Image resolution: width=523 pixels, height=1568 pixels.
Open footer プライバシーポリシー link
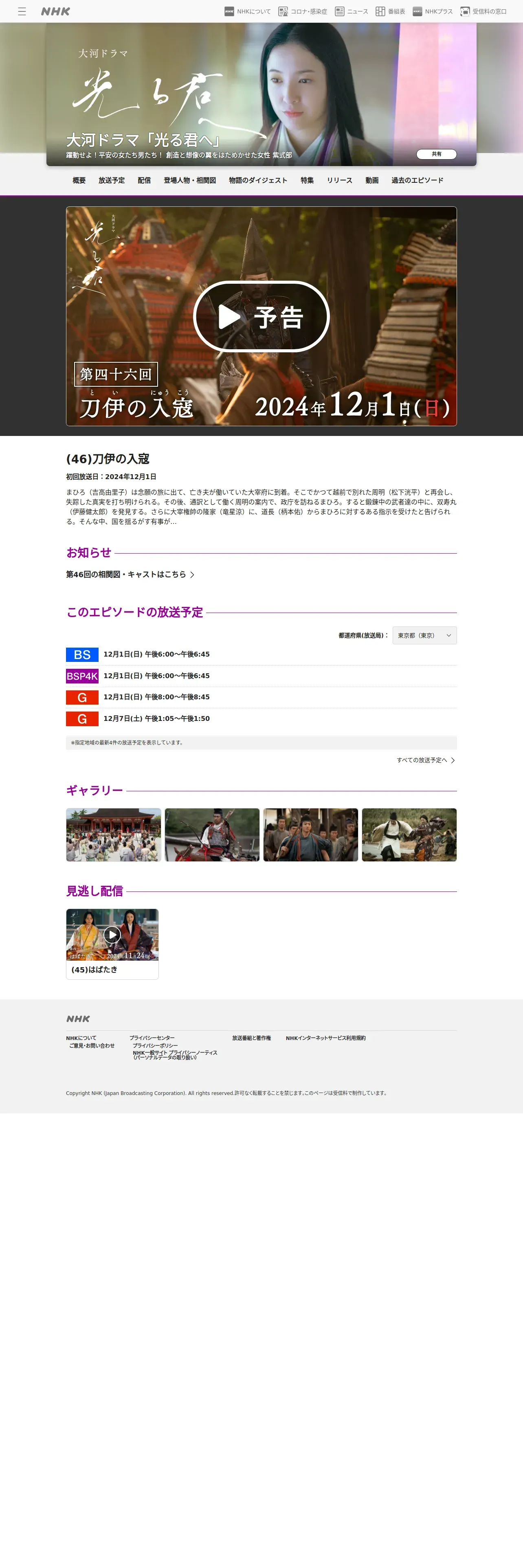click(x=155, y=1046)
